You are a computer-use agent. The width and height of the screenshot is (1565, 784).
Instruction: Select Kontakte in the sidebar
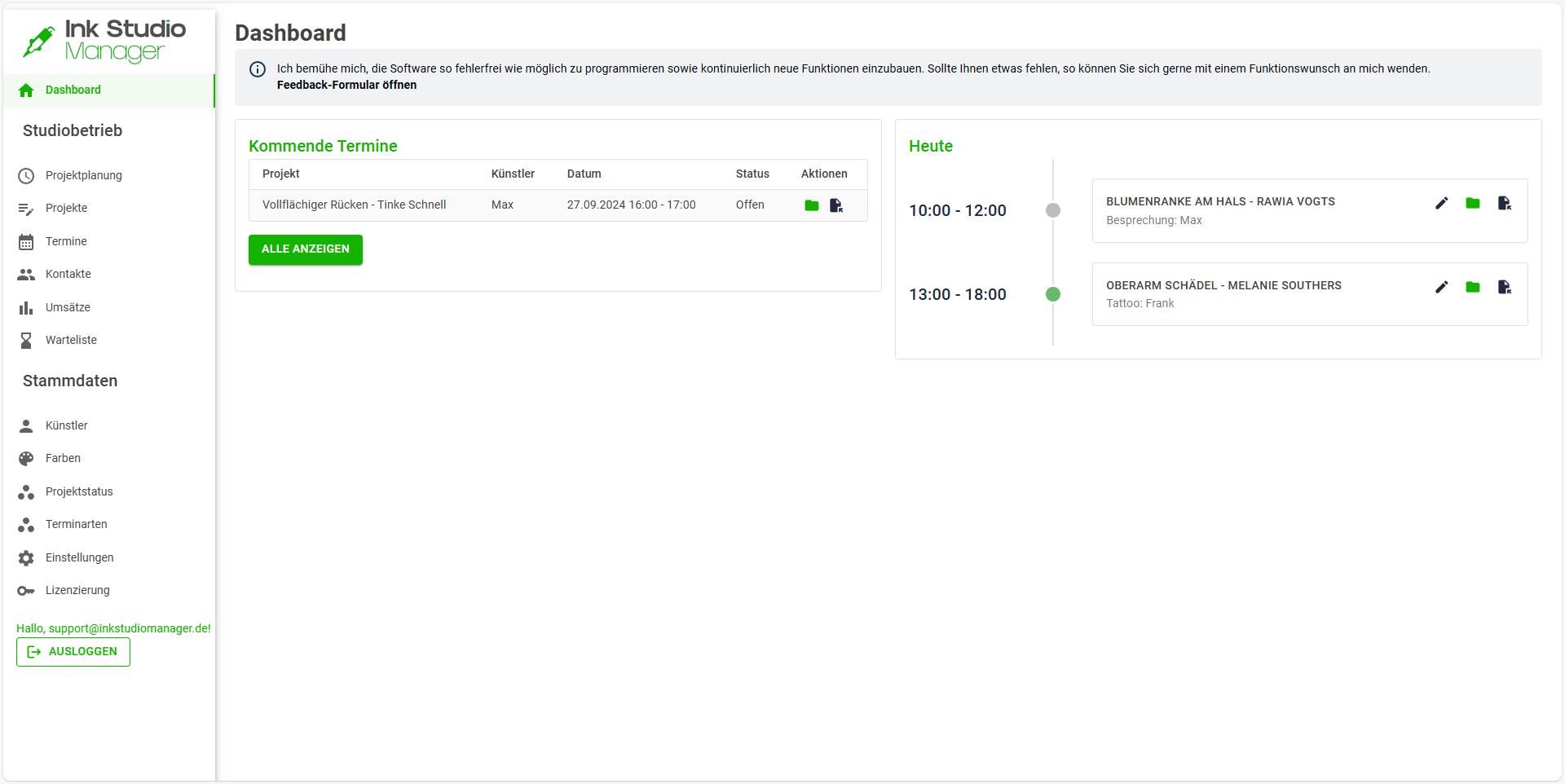[109, 275]
